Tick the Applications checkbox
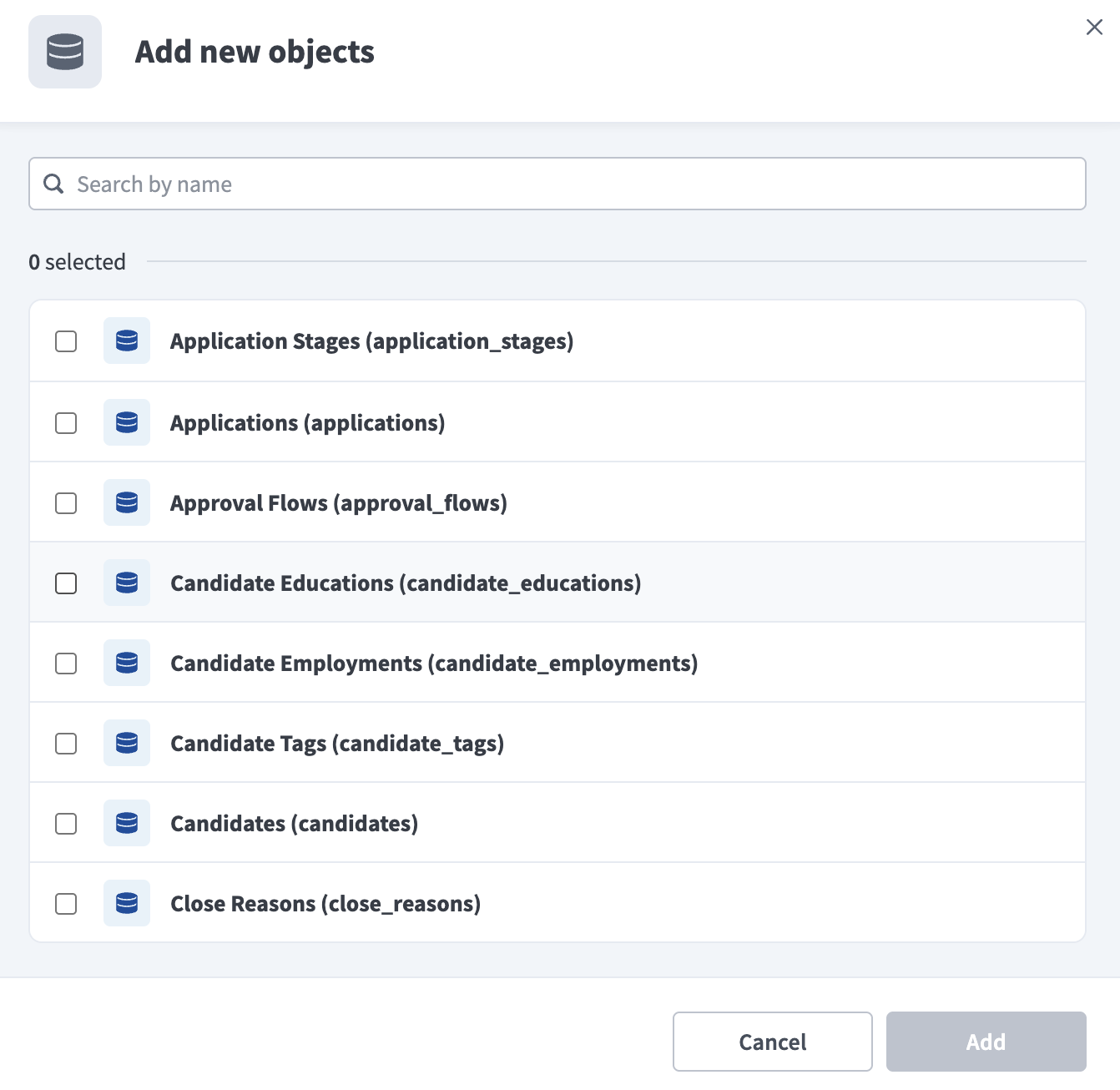Viewport: 1120px width, 1090px height. click(x=66, y=423)
